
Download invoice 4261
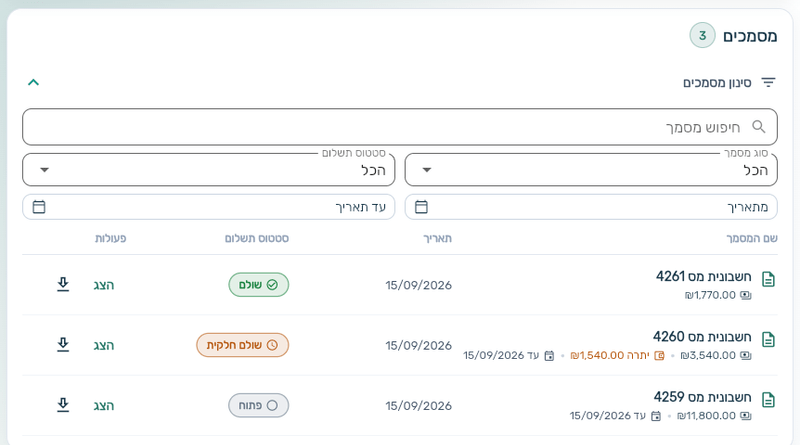(x=63, y=284)
